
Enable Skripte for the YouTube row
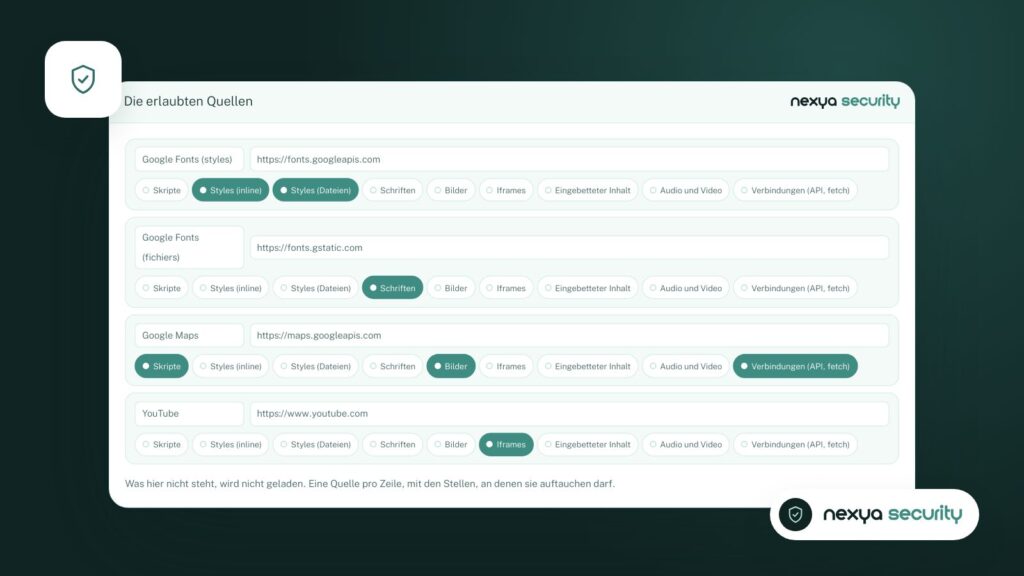click(161, 445)
